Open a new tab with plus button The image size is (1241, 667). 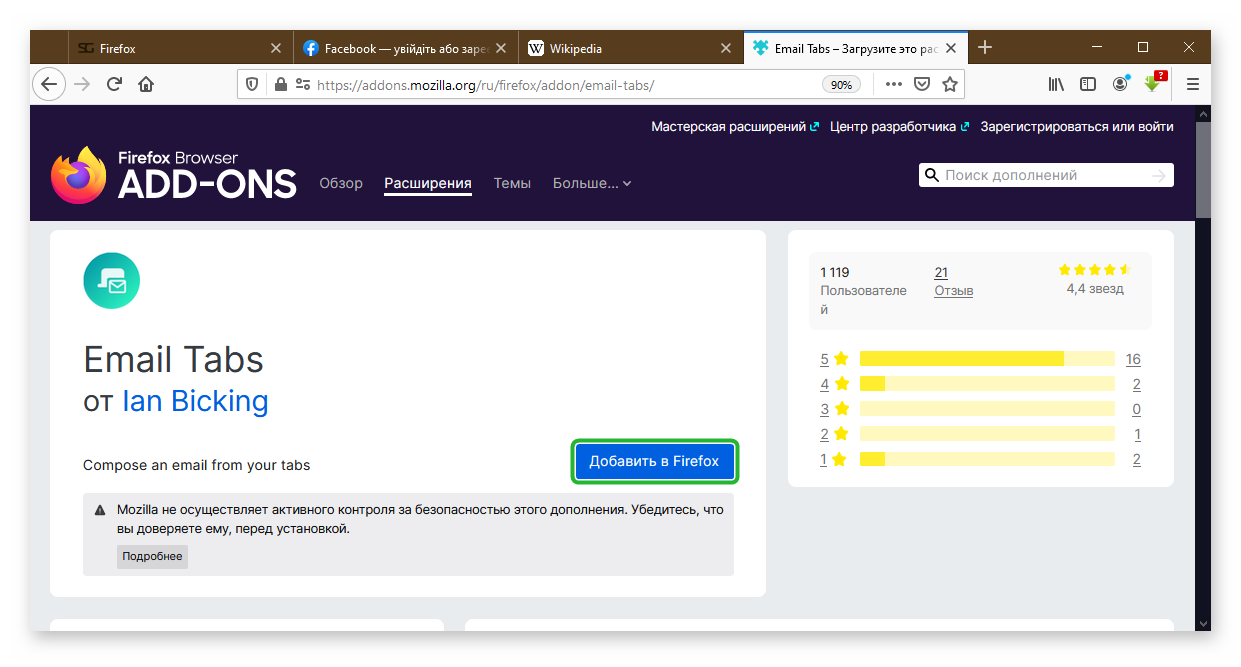tap(985, 47)
